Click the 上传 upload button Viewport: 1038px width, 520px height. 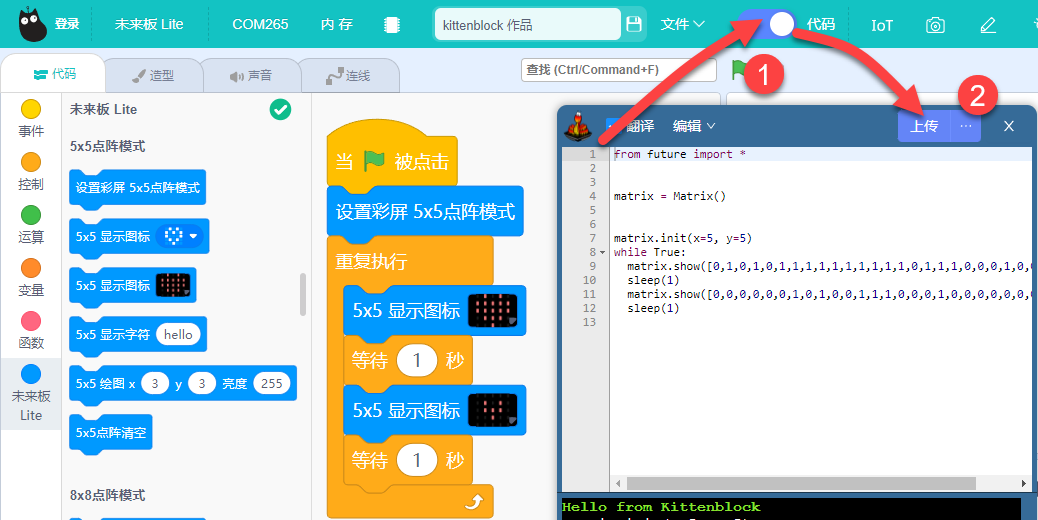click(923, 126)
